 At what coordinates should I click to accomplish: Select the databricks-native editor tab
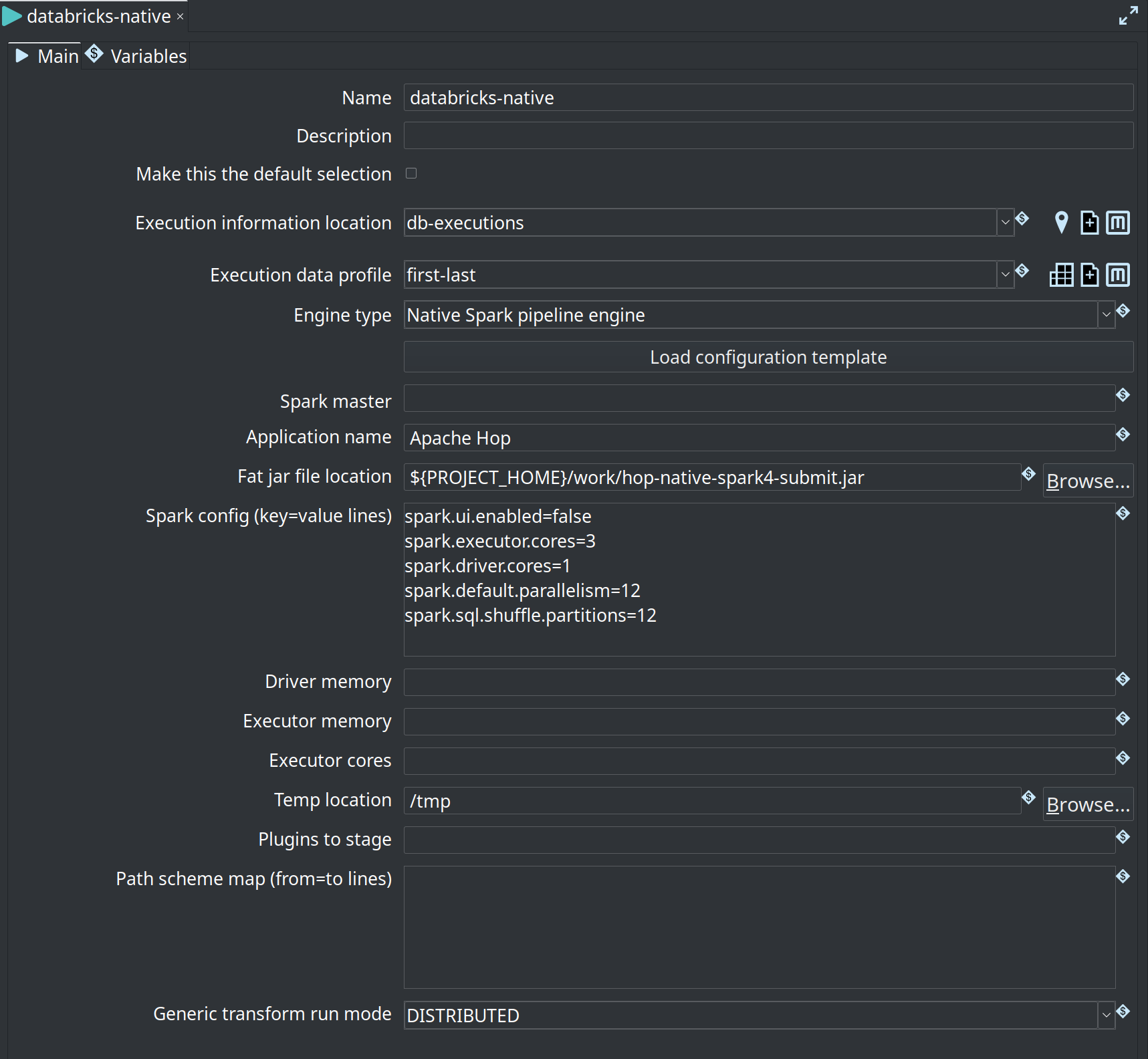tap(94, 16)
